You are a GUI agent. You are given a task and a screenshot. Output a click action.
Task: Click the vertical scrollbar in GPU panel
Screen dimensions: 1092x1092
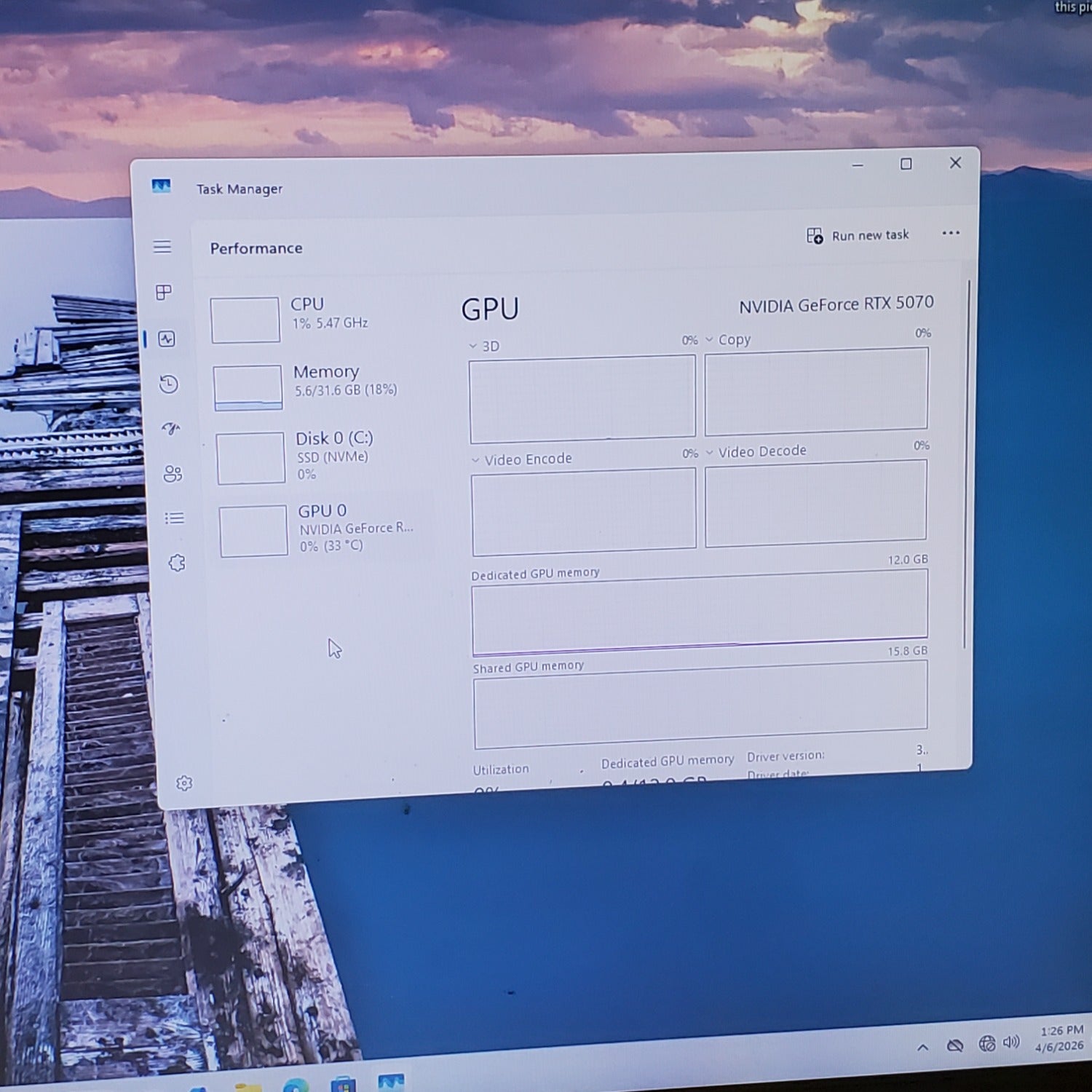(967, 466)
